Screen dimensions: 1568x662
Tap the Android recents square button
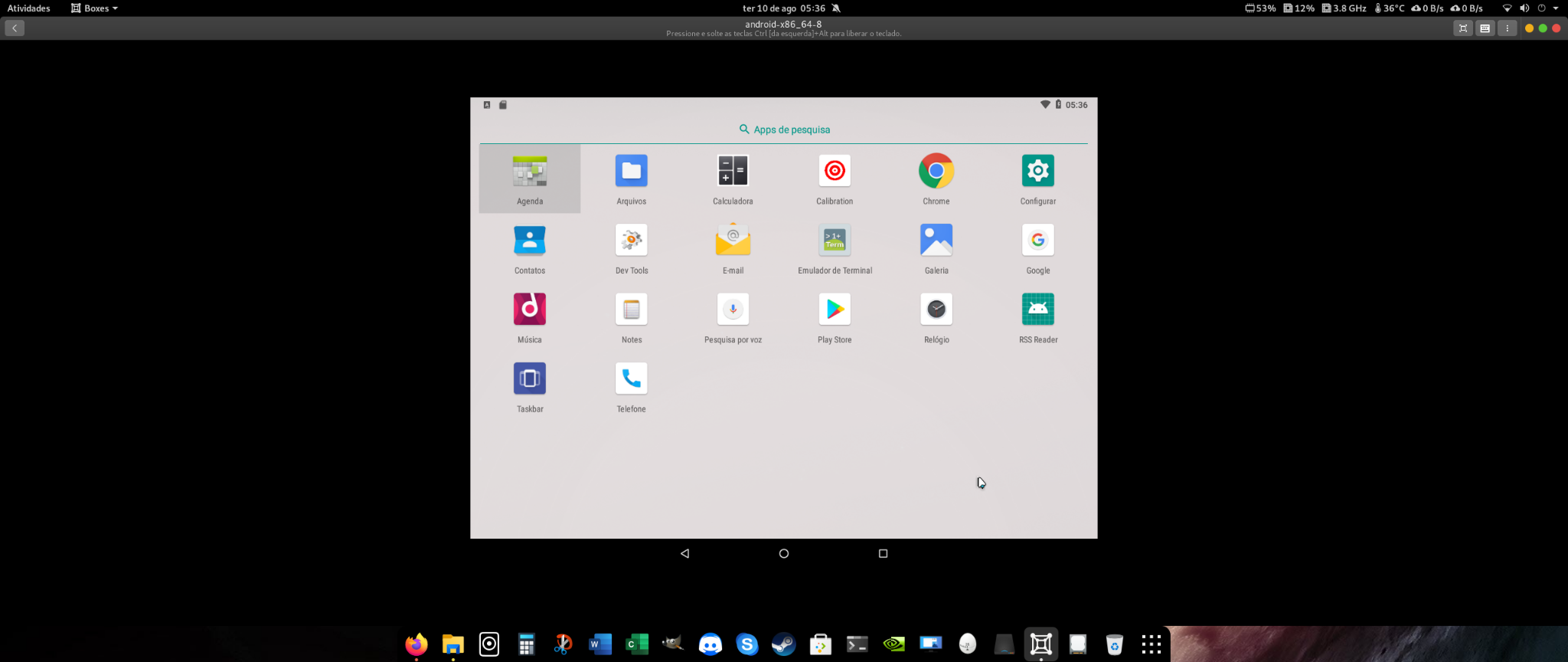click(883, 553)
